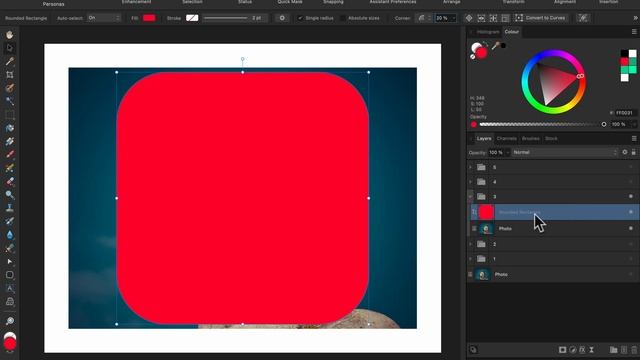The image size is (640, 360).
Task: Select the Flood Select wand tool
Action: click(x=10, y=101)
